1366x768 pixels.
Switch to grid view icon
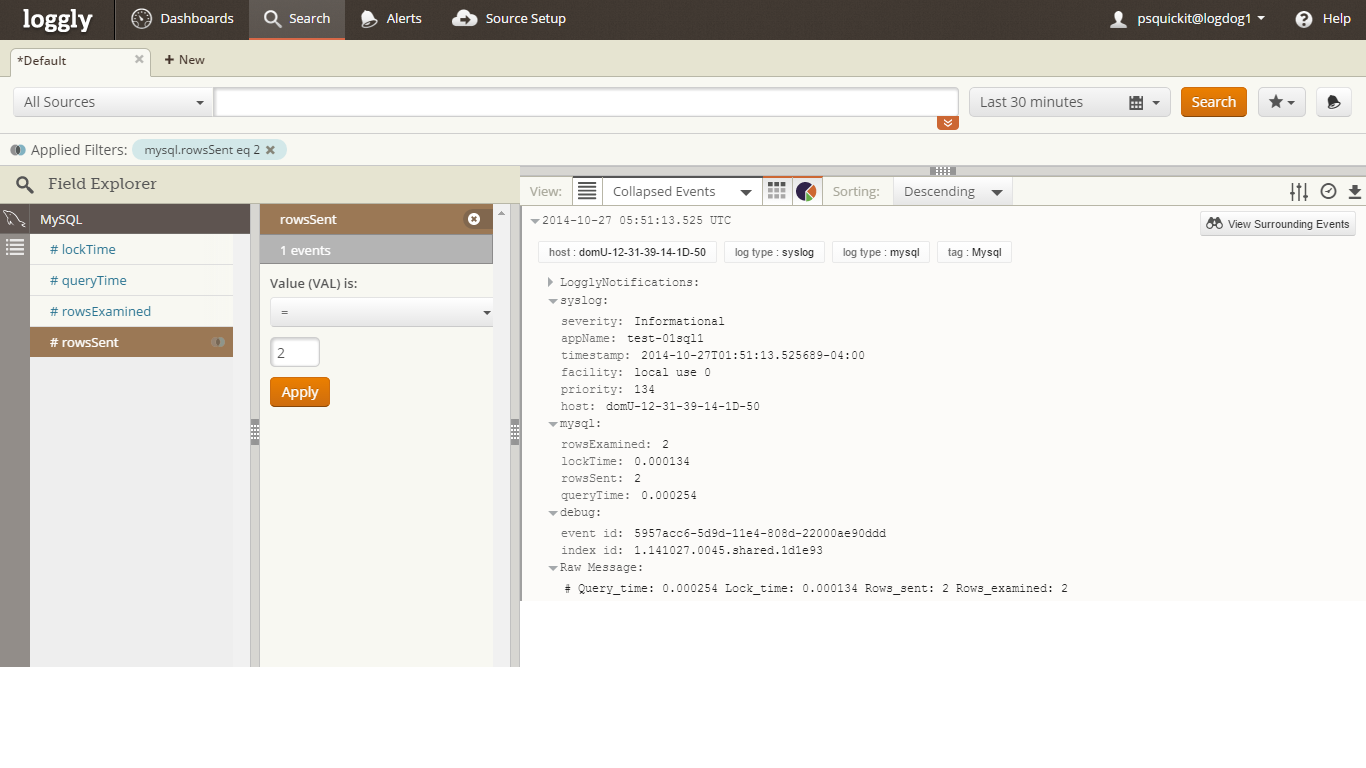point(776,191)
